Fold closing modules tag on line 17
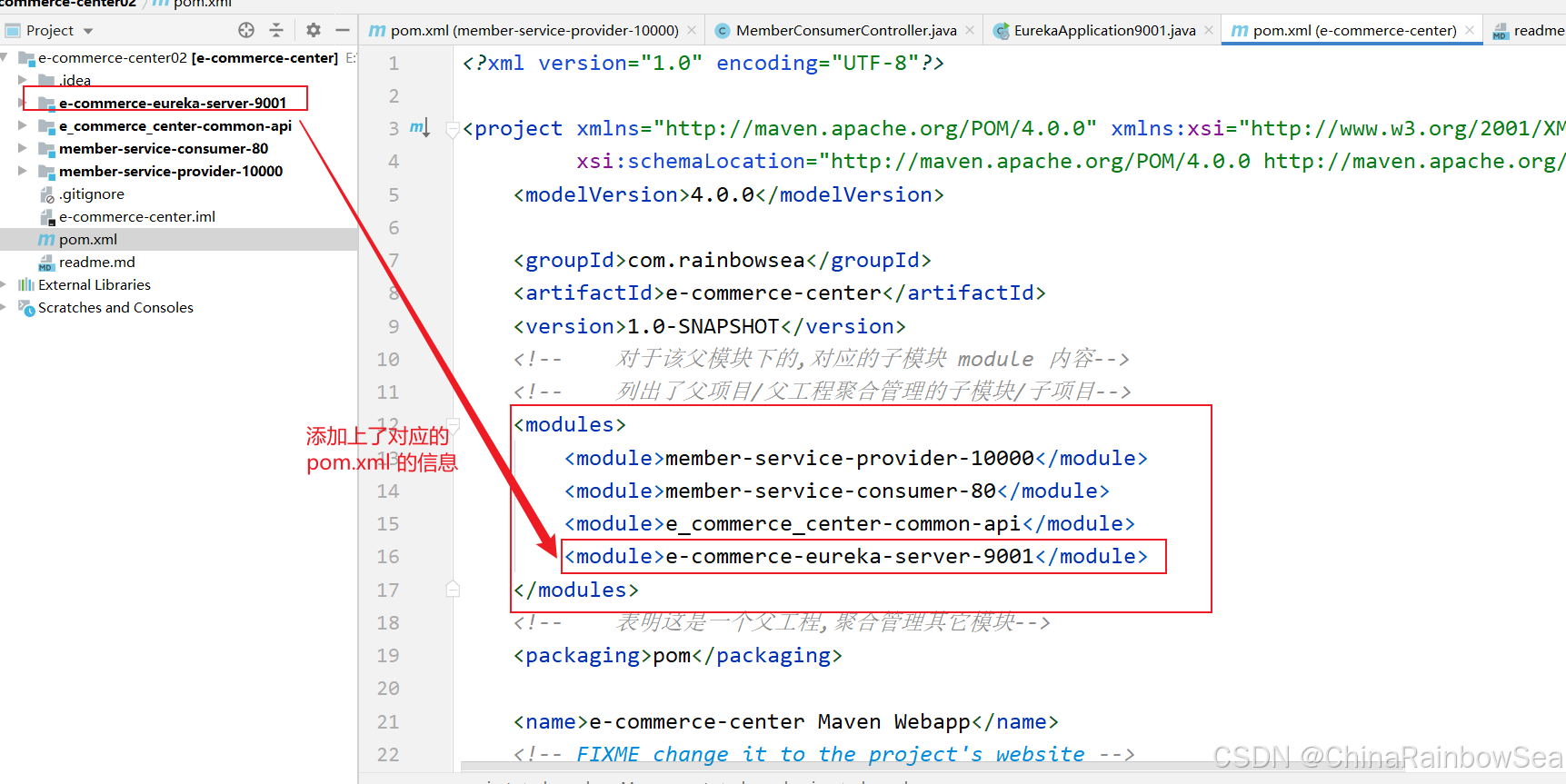The width and height of the screenshot is (1566, 784). [453, 590]
